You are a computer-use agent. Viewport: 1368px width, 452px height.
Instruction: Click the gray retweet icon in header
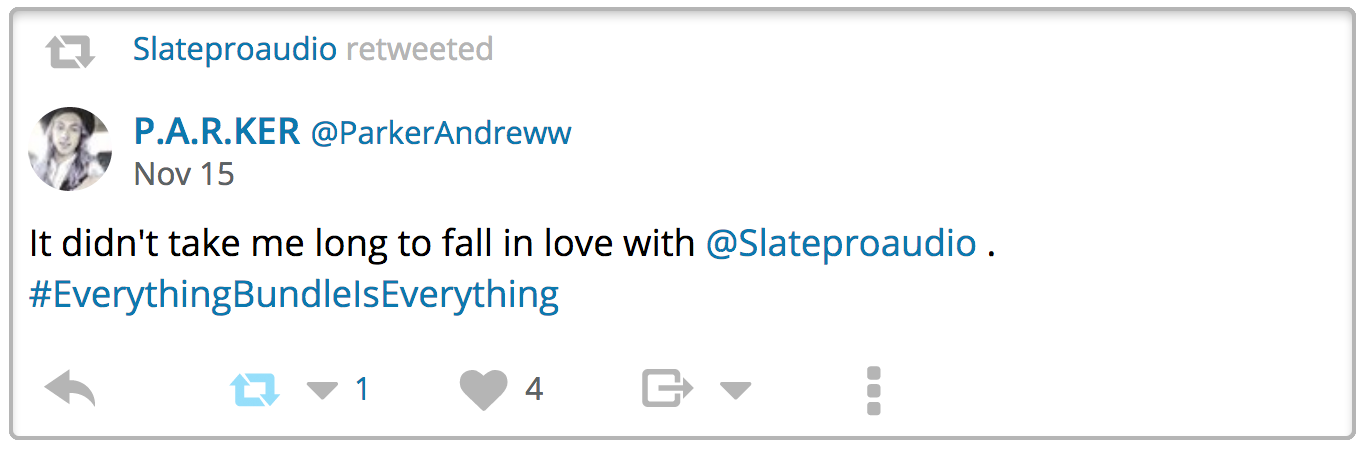70,50
